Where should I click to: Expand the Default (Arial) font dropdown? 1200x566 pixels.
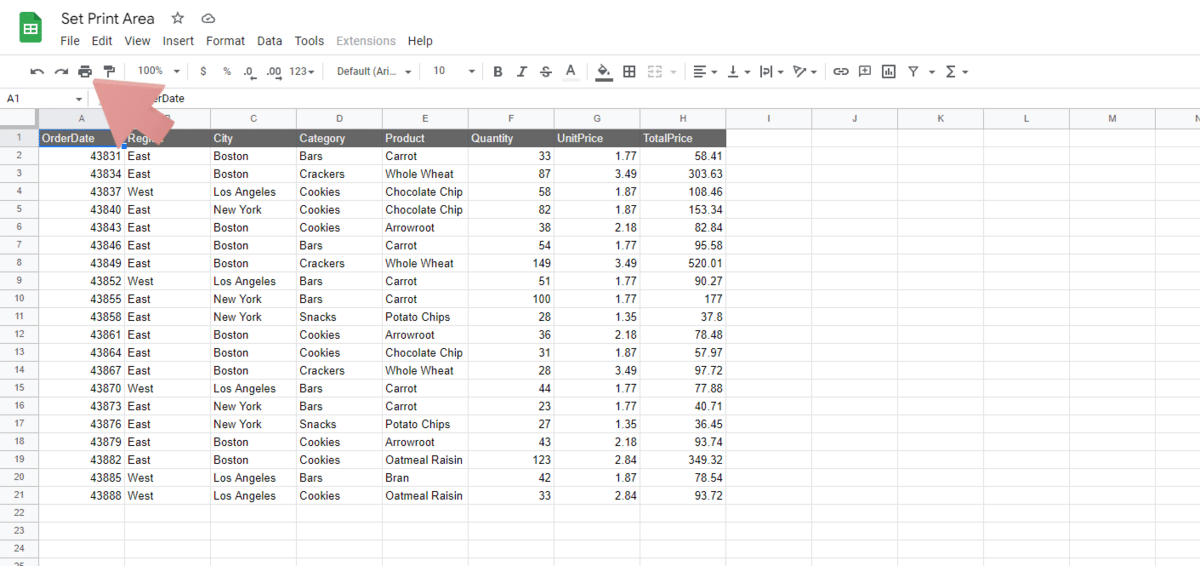click(x=375, y=72)
